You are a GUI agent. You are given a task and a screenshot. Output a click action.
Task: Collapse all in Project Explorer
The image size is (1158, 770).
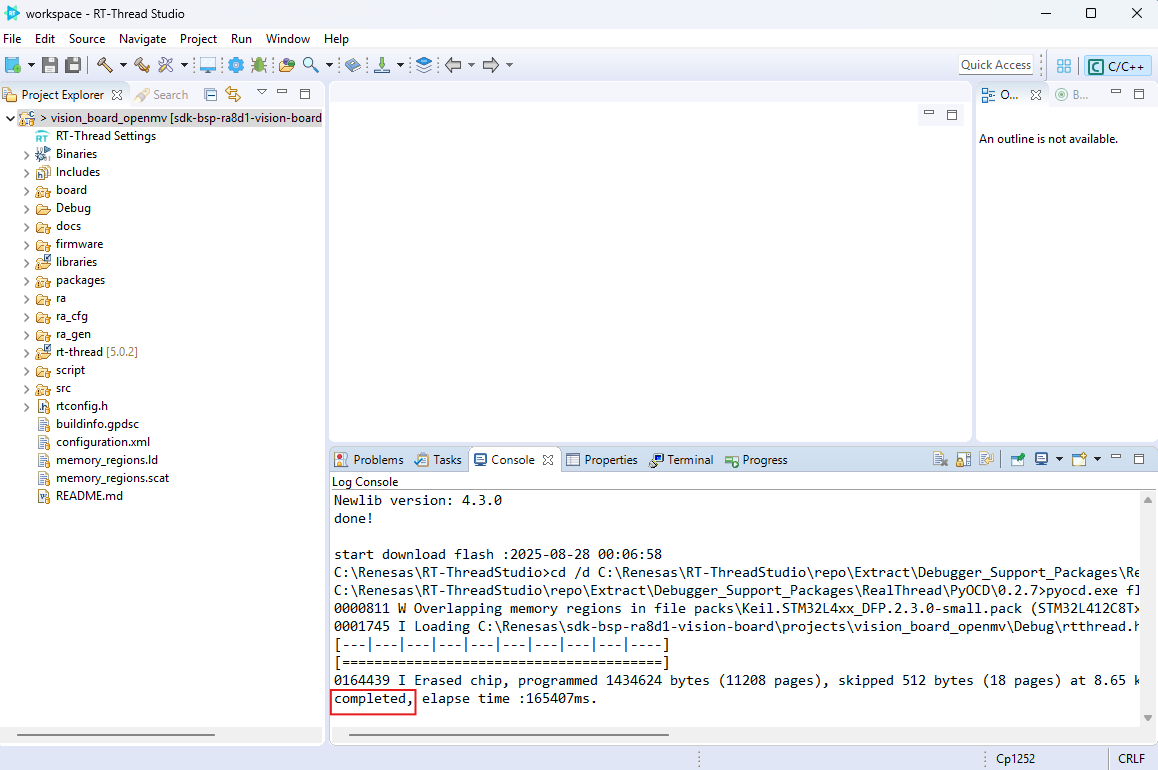point(211,95)
